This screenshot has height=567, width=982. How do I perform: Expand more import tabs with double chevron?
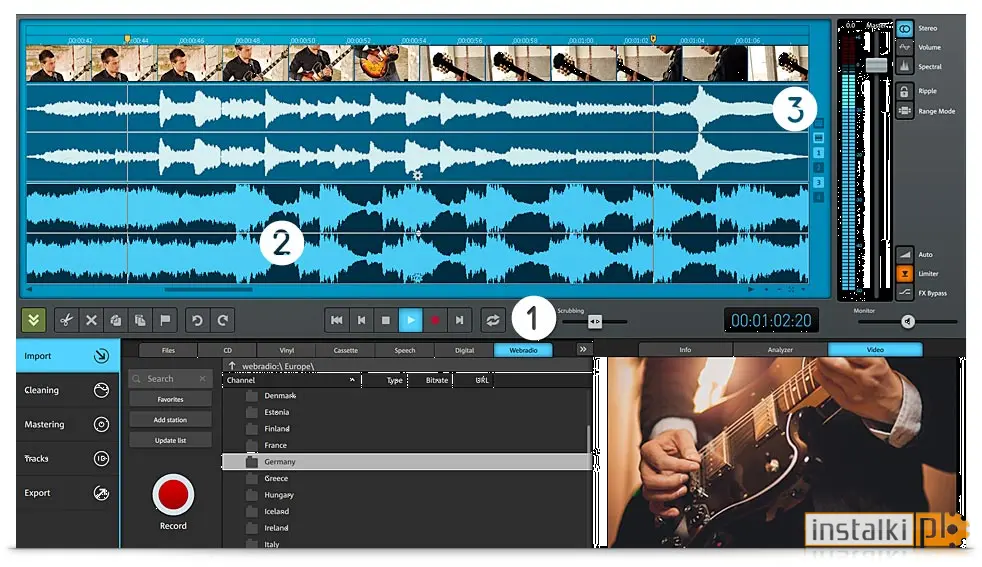[582, 350]
